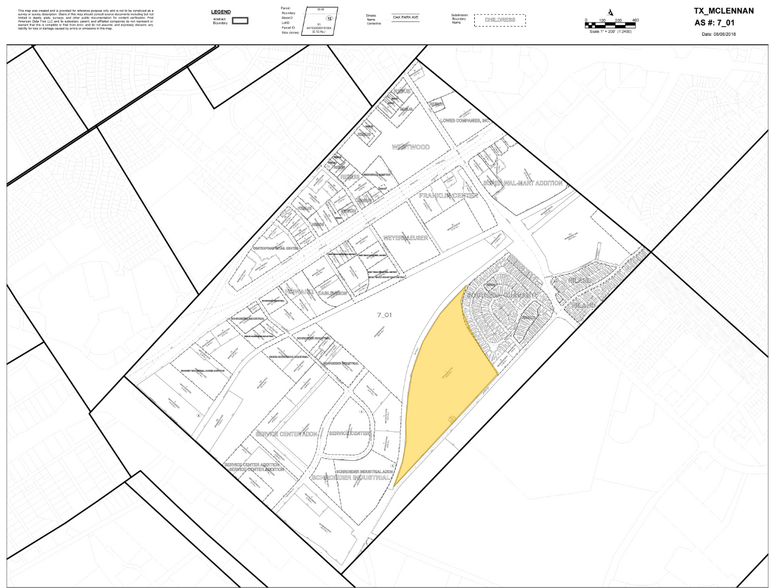
Task: Click the dashed subdivision boundary sample box
Action: (x=496, y=20)
